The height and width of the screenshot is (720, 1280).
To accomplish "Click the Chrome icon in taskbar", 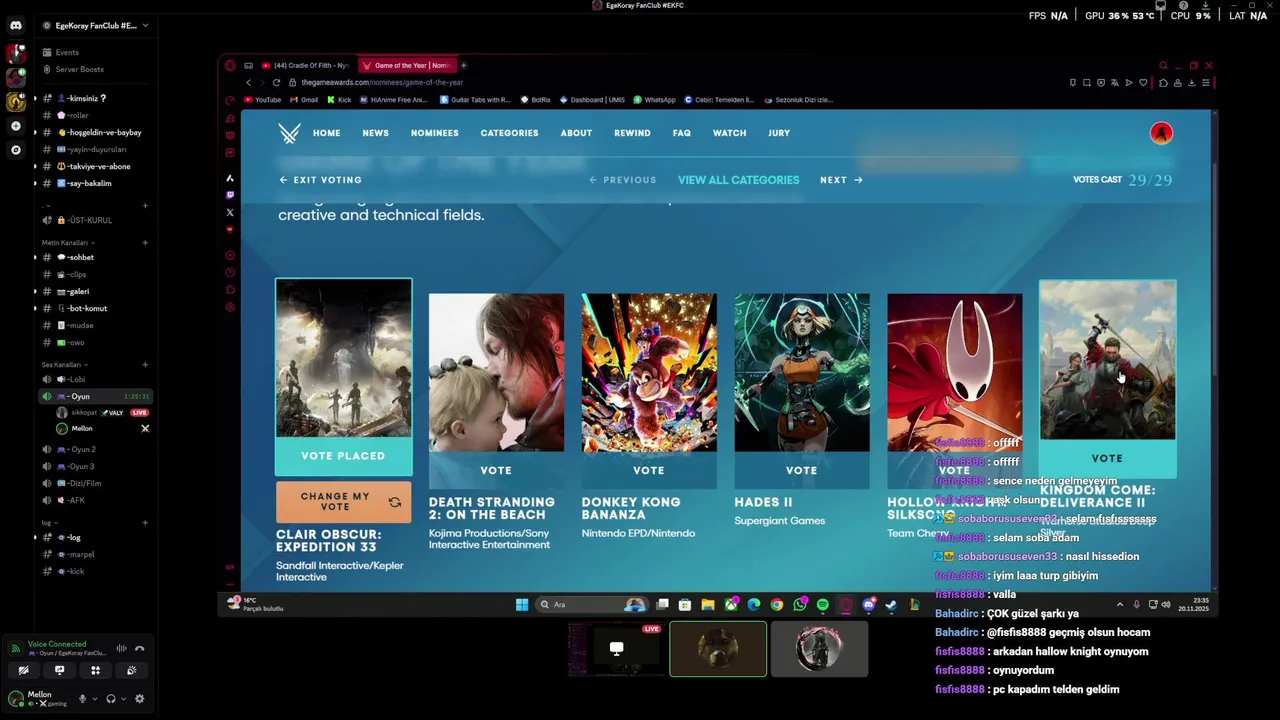I will (776, 604).
